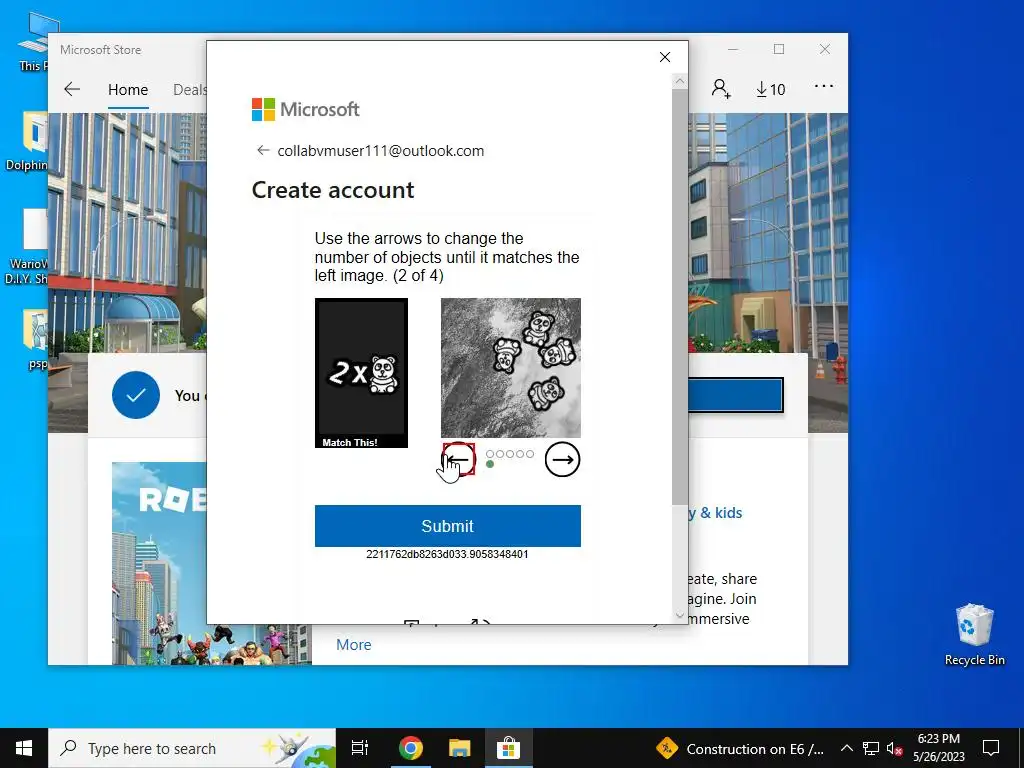Image resolution: width=1024 pixels, height=768 pixels.
Task: Open the Store more options menu
Action: click(824, 86)
